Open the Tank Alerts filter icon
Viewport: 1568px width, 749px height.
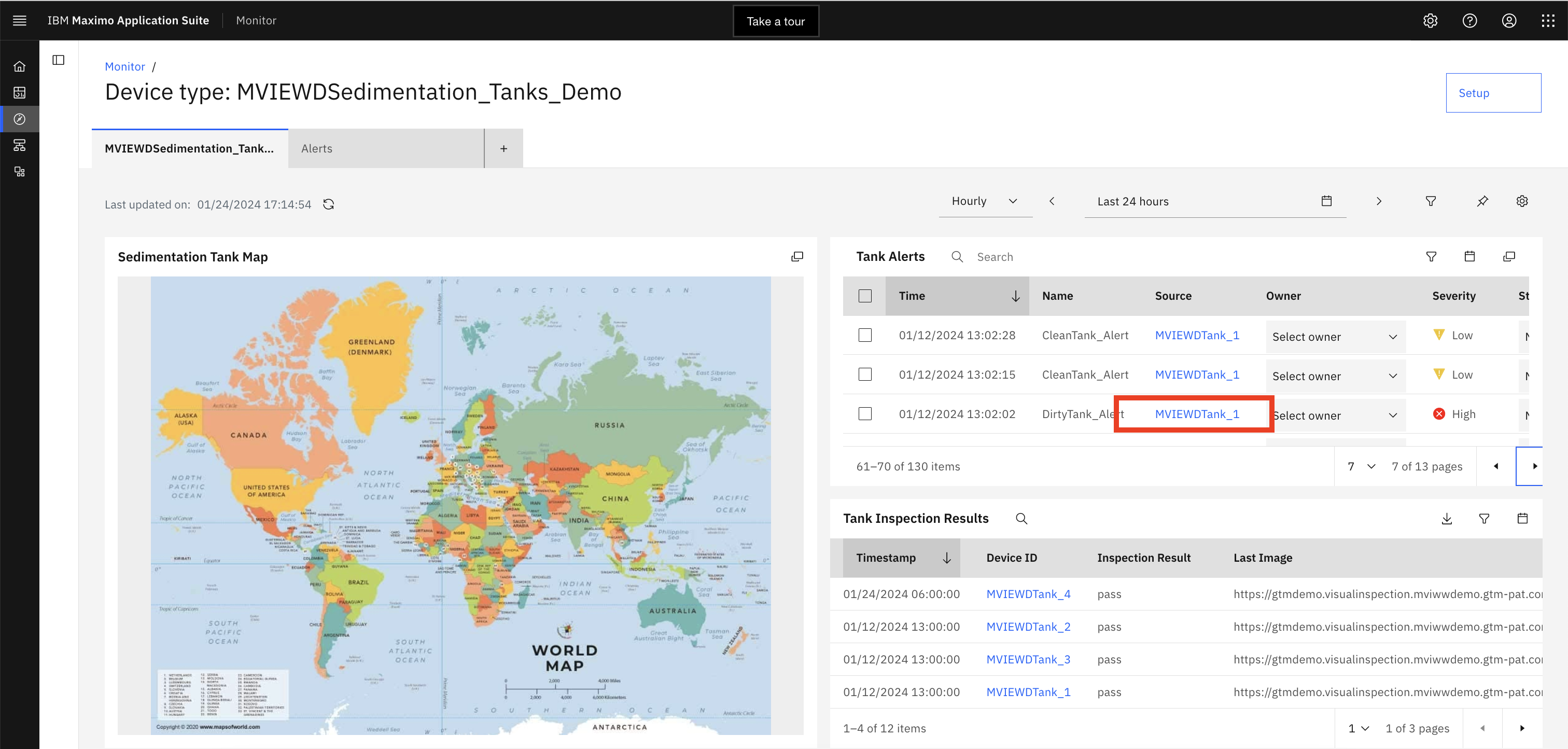pos(1431,256)
